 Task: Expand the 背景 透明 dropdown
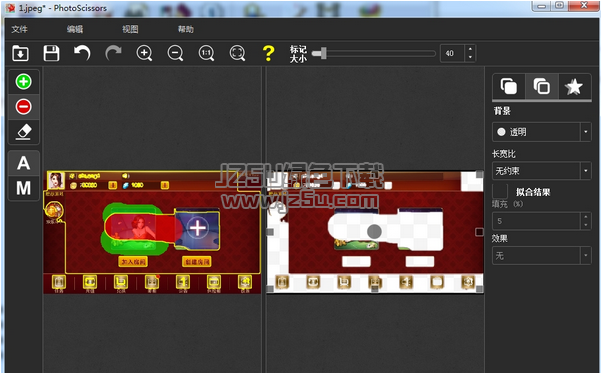pos(542,132)
